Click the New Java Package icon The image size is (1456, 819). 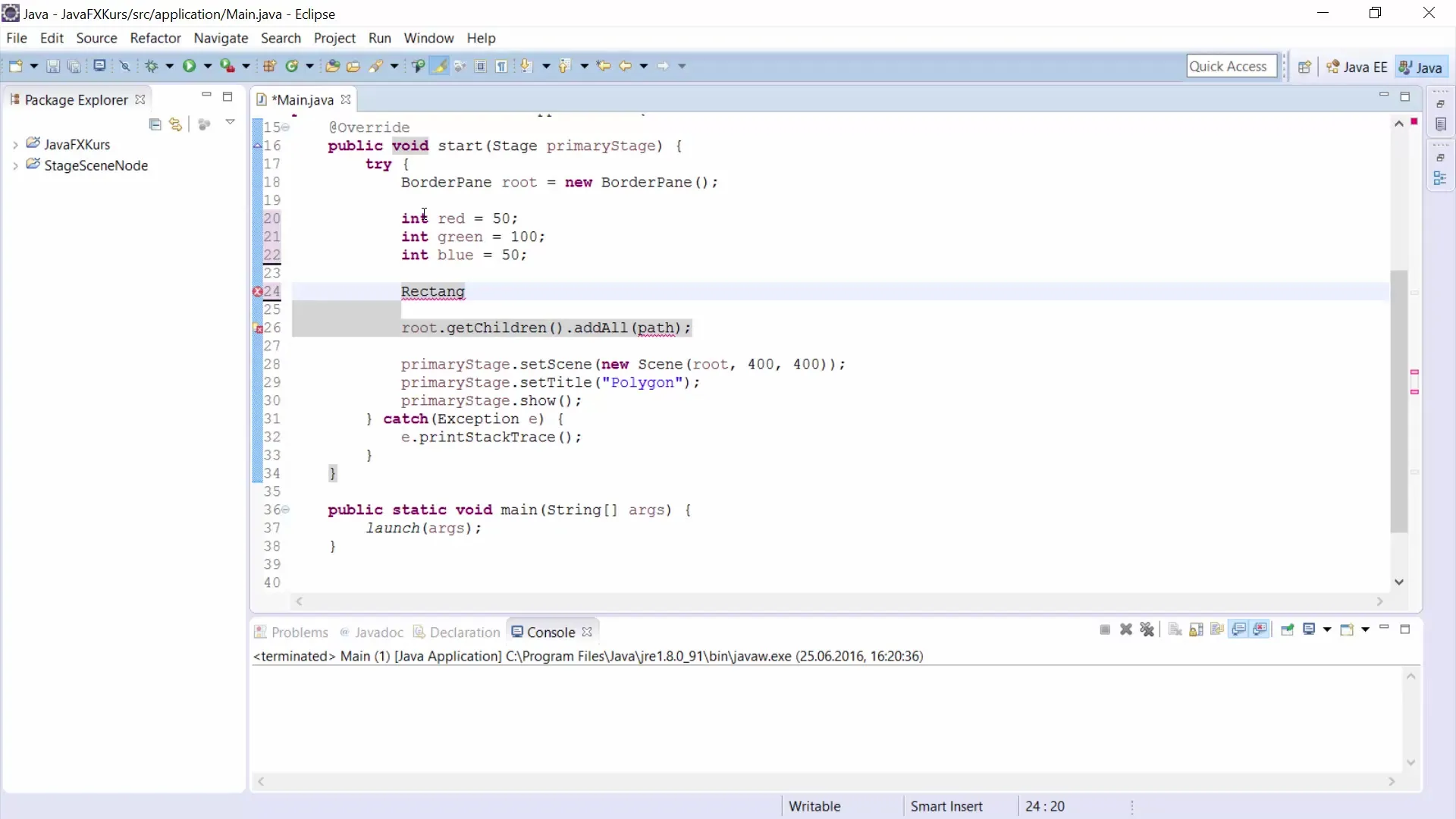pyautogui.click(x=269, y=66)
